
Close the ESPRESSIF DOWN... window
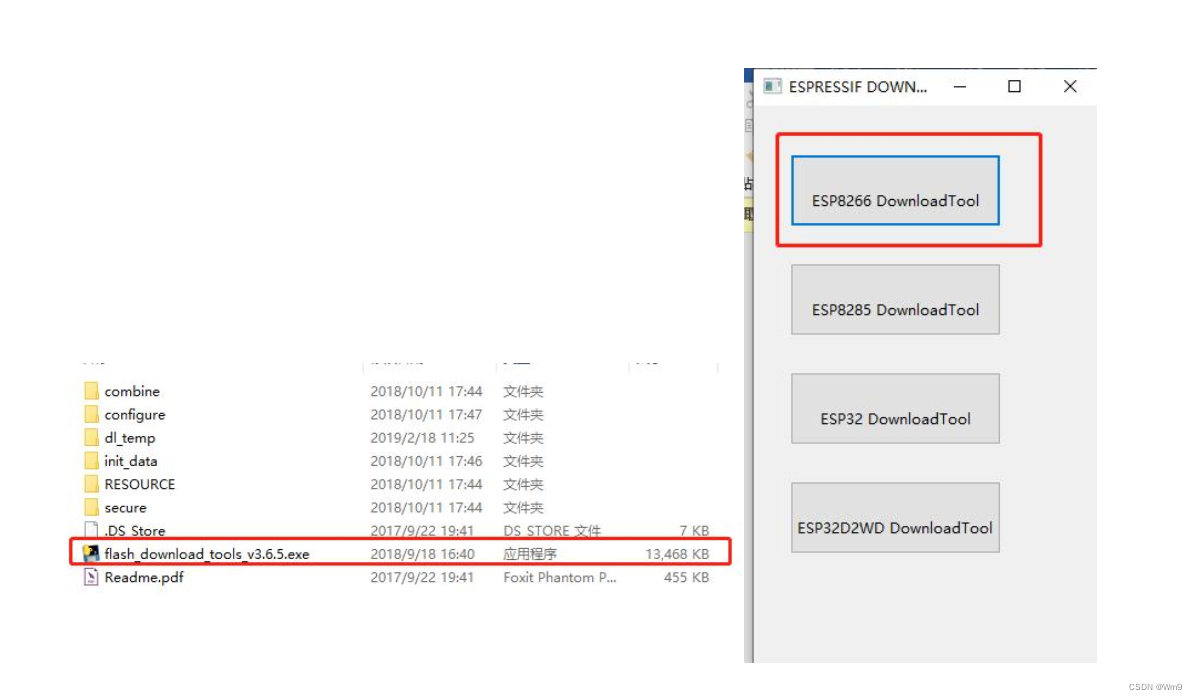point(1070,86)
